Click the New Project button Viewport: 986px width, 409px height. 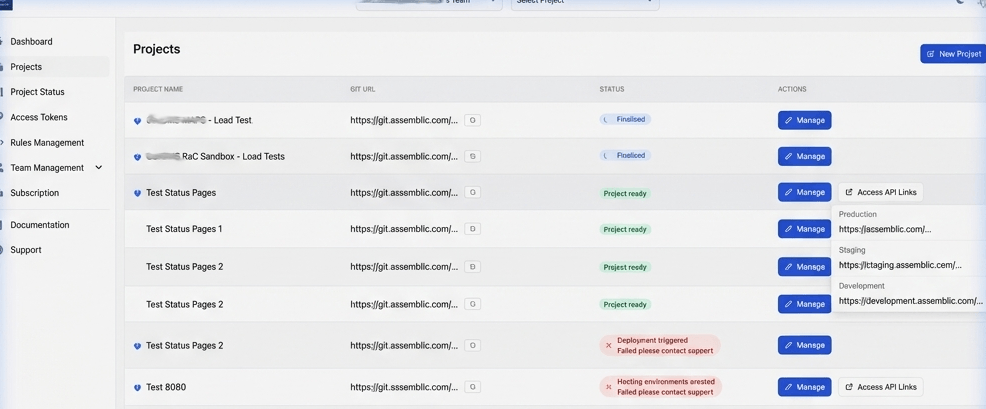pos(953,54)
